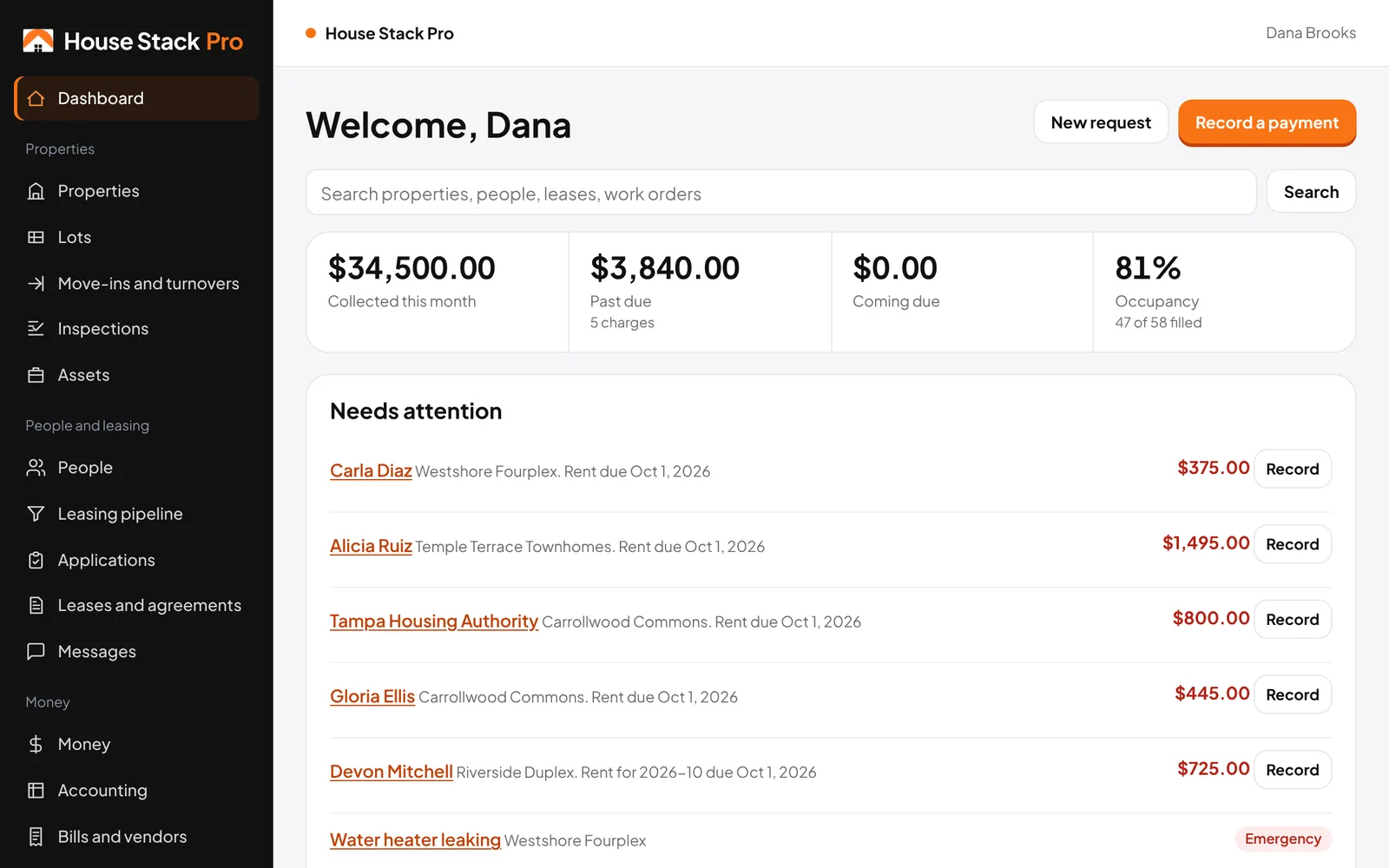Image resolution: width=1389 pixels, height=868 pixels.
Task: Open Tampa Housing Authority link
Action: point(434,621)
